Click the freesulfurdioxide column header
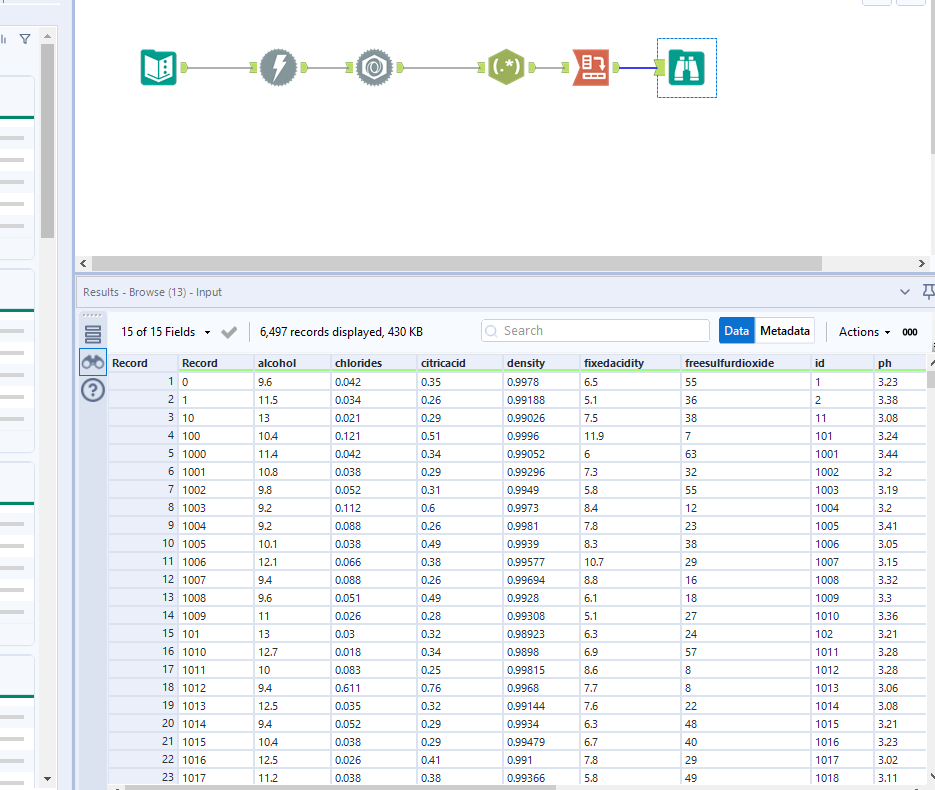 pyautogui.click(x=729, y=363)
